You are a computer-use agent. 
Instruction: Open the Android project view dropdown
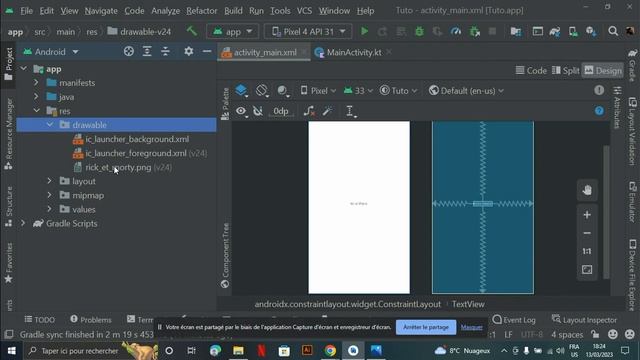click(x=51, y=52)
